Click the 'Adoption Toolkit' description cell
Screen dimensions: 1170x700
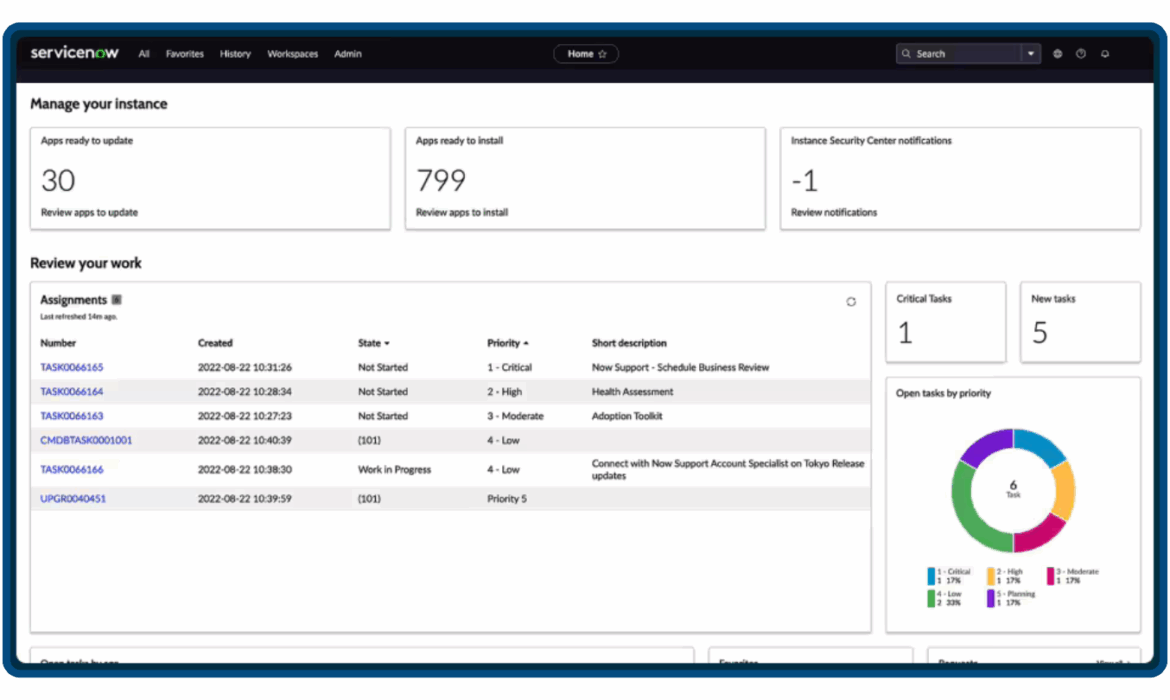tap(627, 416)
